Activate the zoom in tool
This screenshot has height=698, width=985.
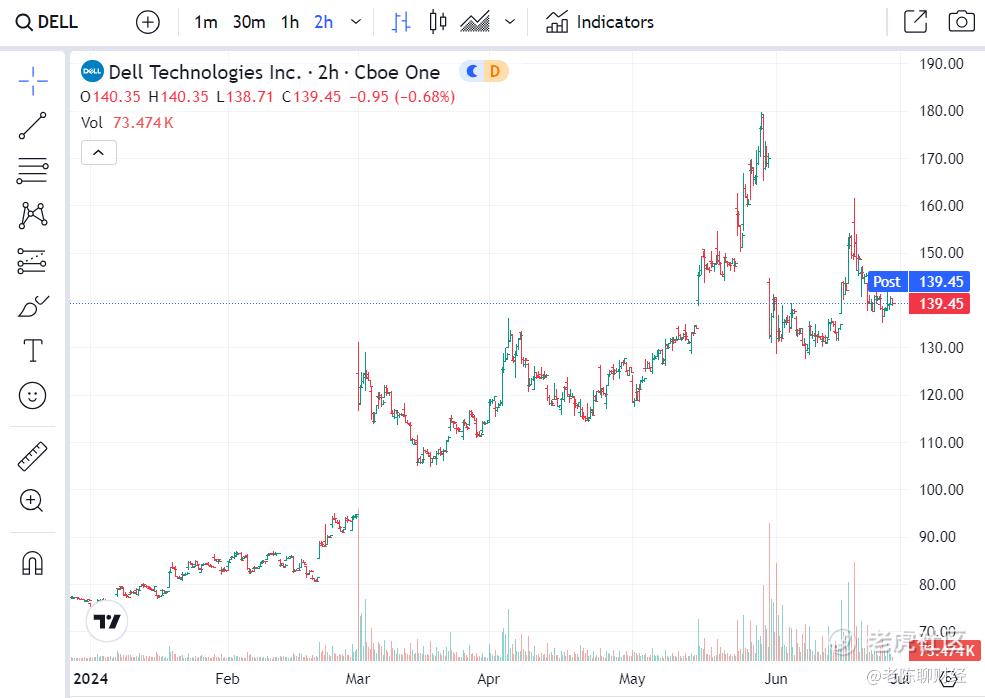(32, 501)
